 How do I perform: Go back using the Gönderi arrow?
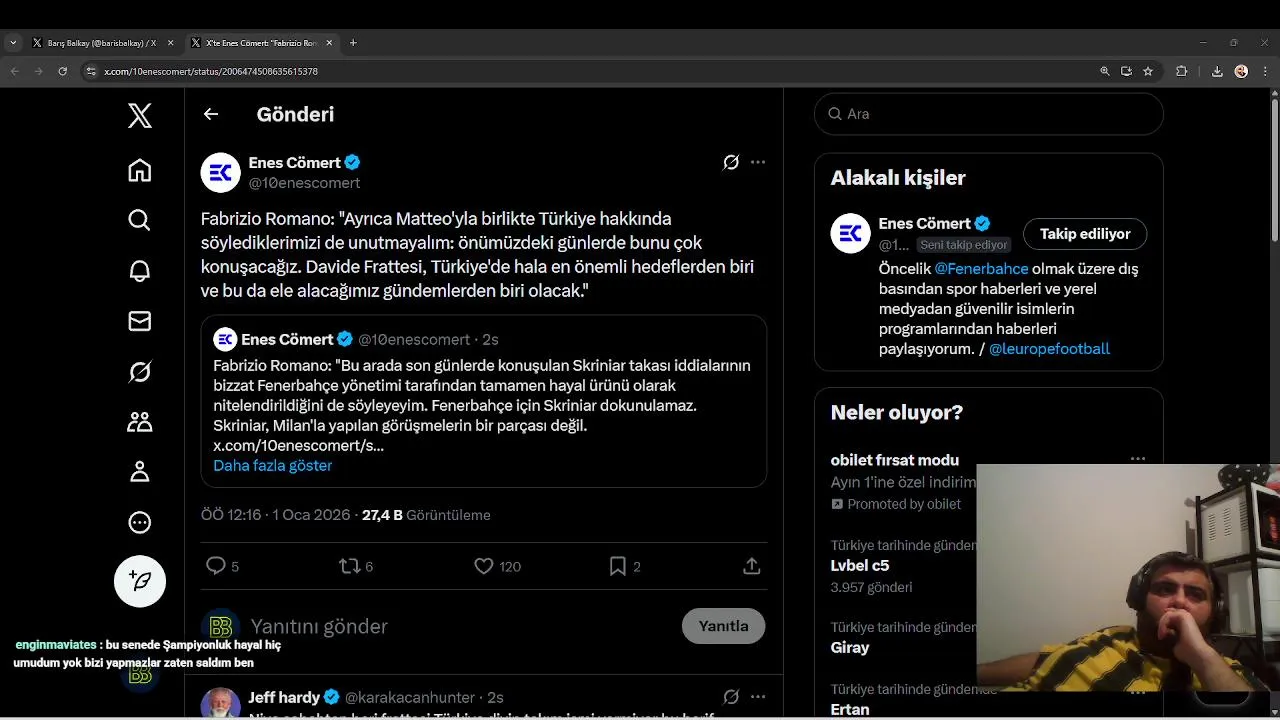(x=211, y=114)
